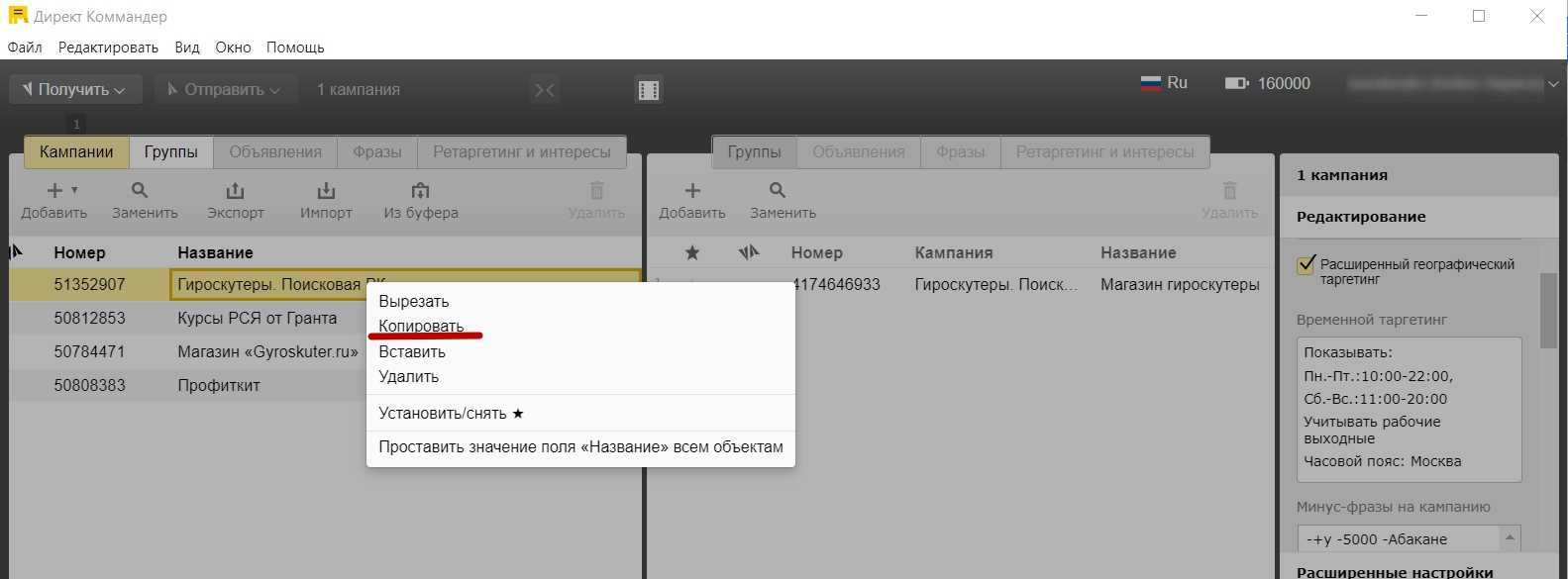1568x579 pixels.
Task: Toggle 'Расширенный географический таргетинг' checkbox
Action: [1307, 265]
